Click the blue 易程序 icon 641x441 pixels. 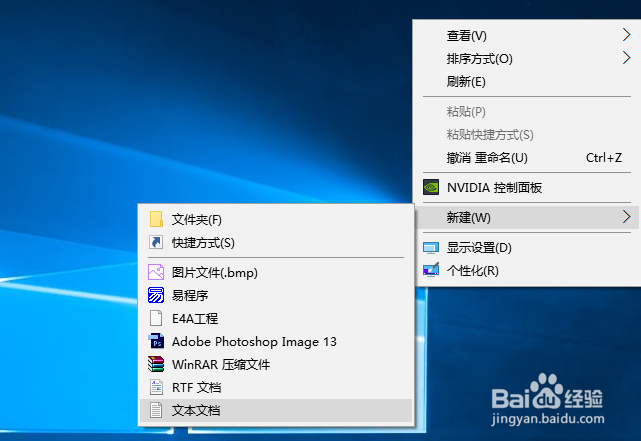(156, 295)
